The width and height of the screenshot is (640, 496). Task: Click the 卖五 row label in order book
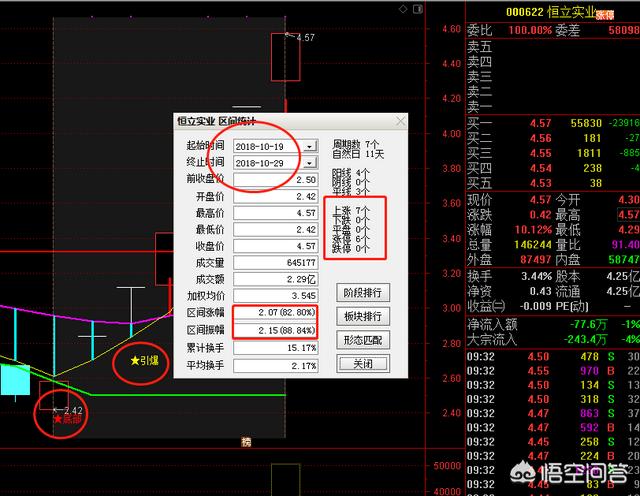tap(480, 47)
